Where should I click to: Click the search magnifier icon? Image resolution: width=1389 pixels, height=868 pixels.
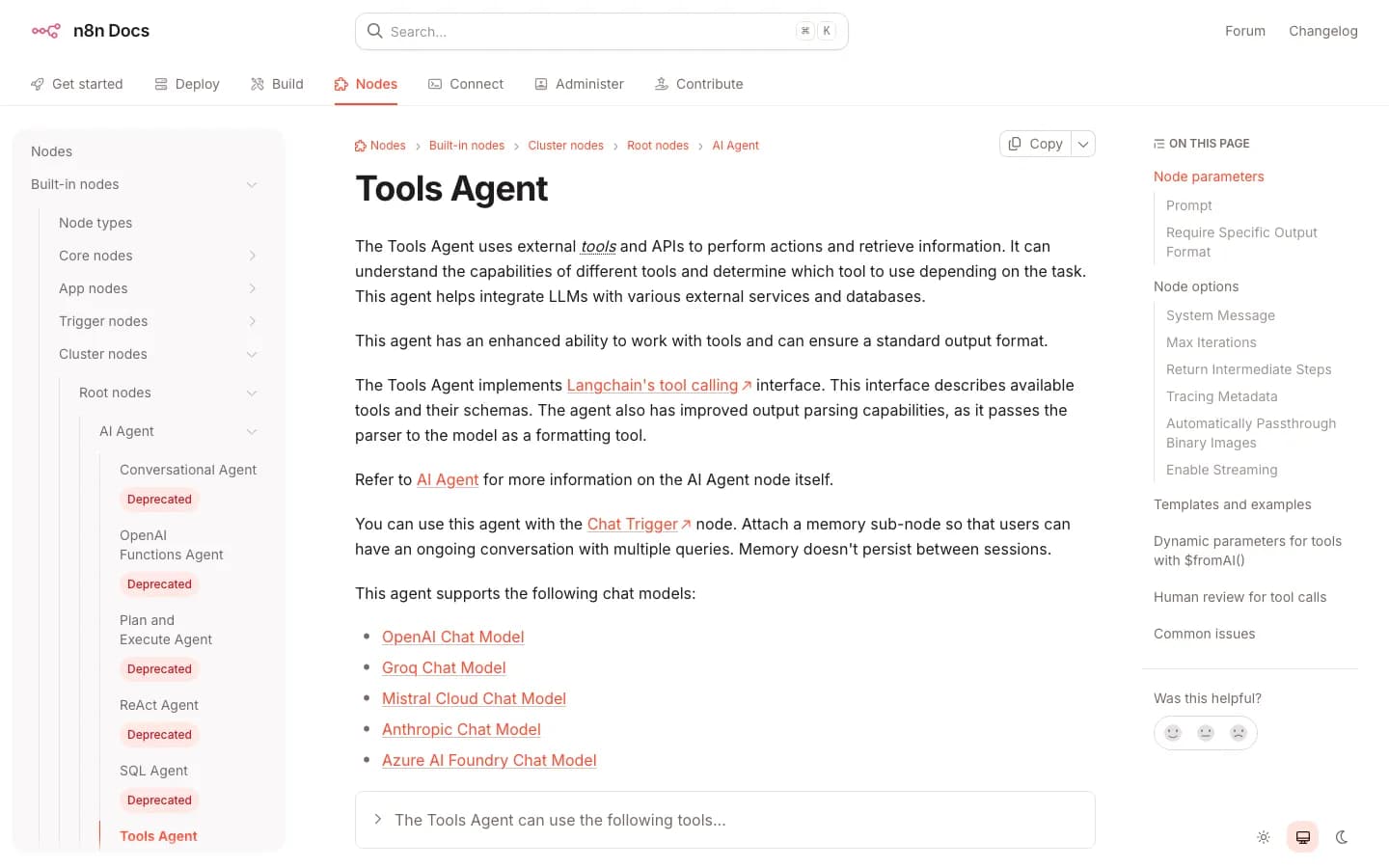pos(374,31)
